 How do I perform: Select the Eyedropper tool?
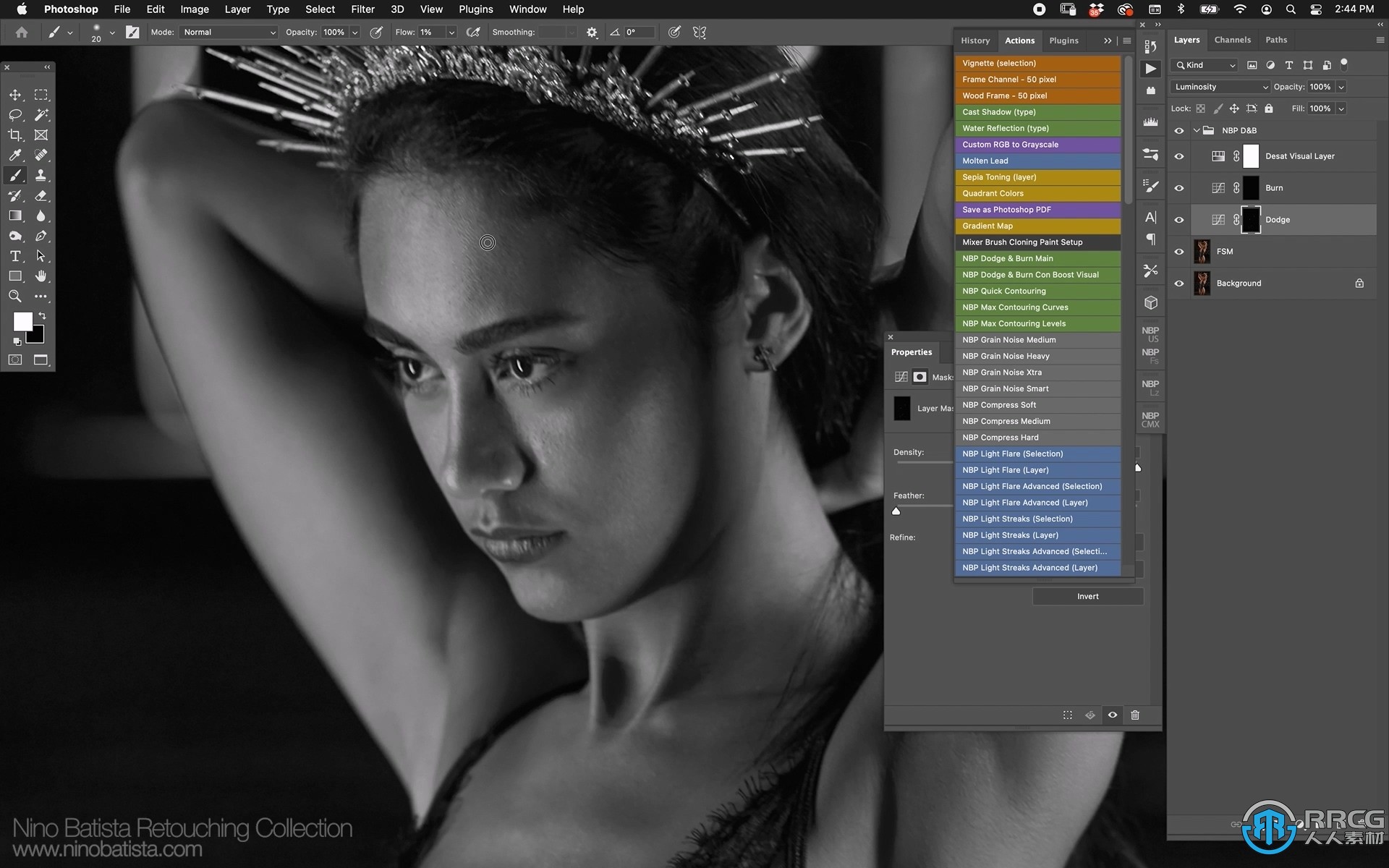pos(14,156)
